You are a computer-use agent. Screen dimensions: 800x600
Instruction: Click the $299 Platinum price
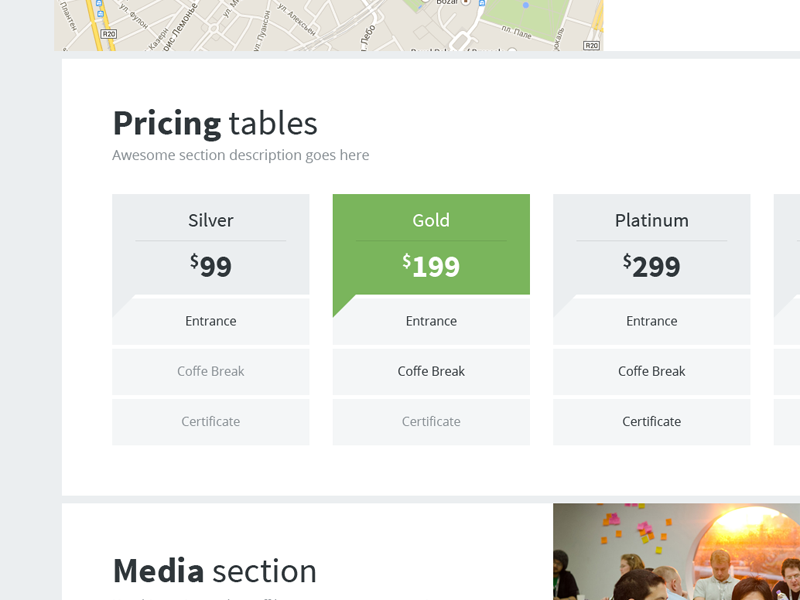651,265
